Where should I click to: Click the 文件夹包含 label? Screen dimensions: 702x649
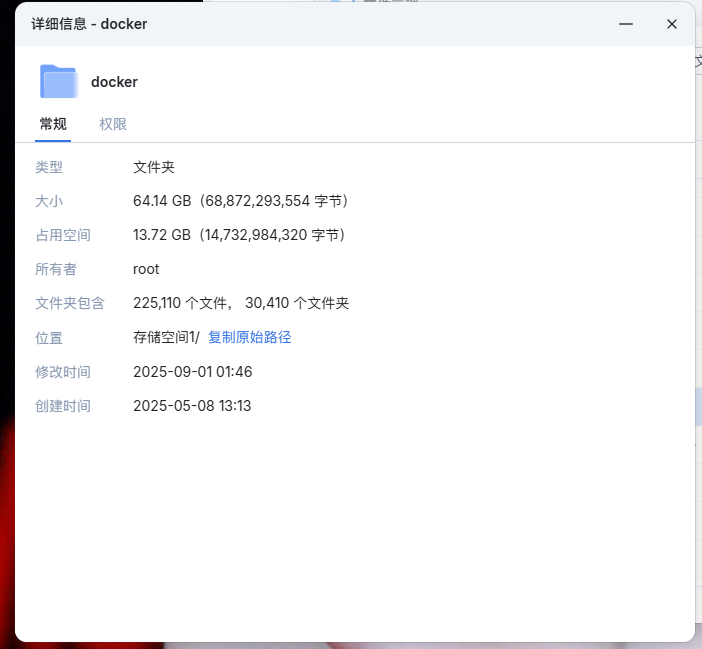(x=70, y=303)
